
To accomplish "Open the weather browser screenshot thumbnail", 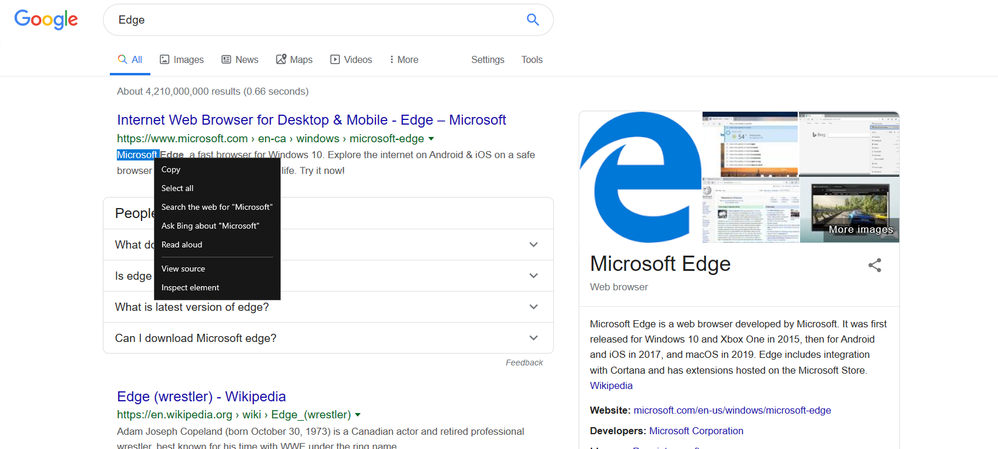I will tap(750, 144).
